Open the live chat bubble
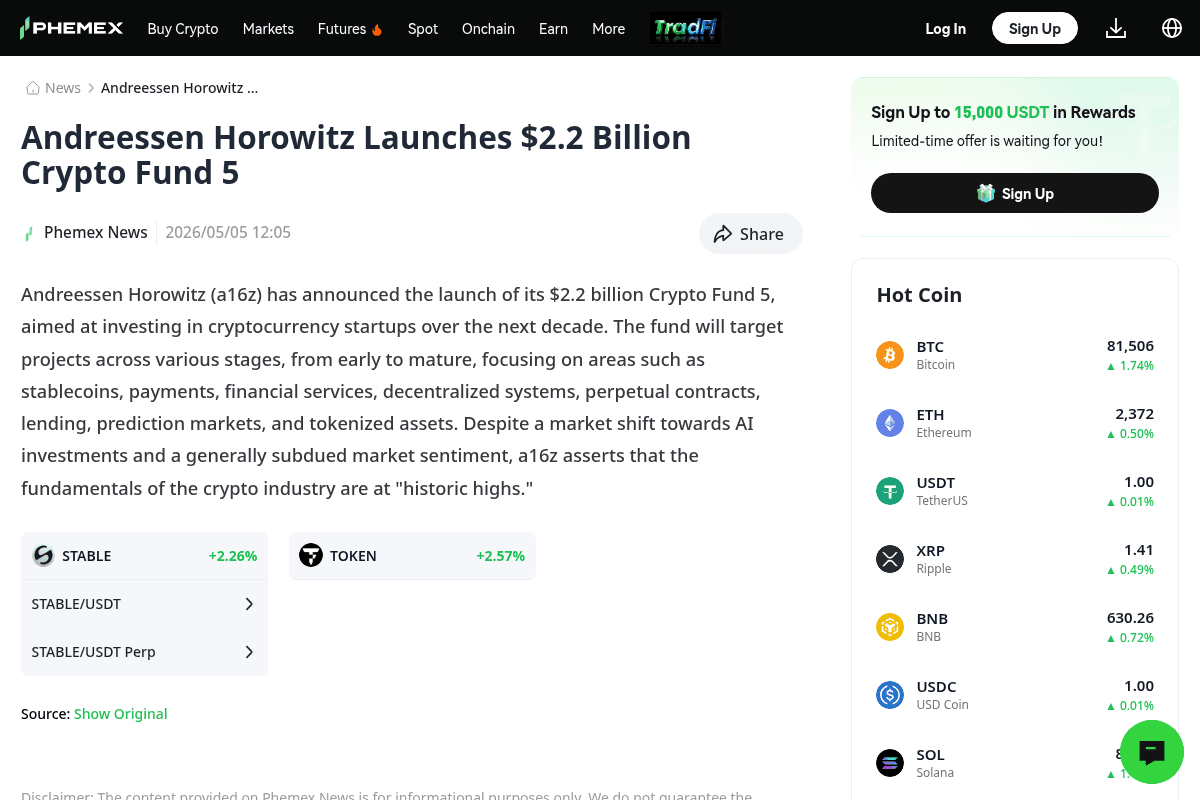Image resolution: width=1200 pixels, height=800 pixels. [1152, 752]
